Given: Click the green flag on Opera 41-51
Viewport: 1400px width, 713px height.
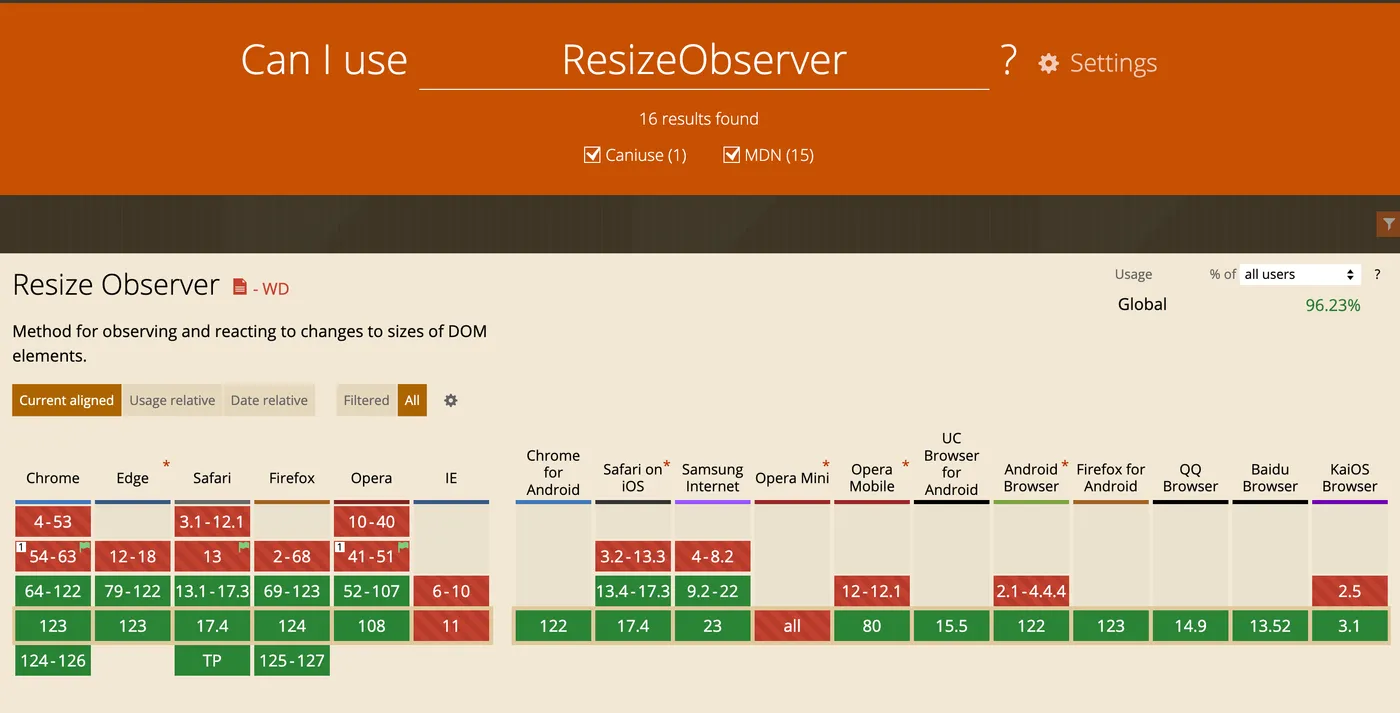Looking at the screenshot, I should [x=404, y=547].
